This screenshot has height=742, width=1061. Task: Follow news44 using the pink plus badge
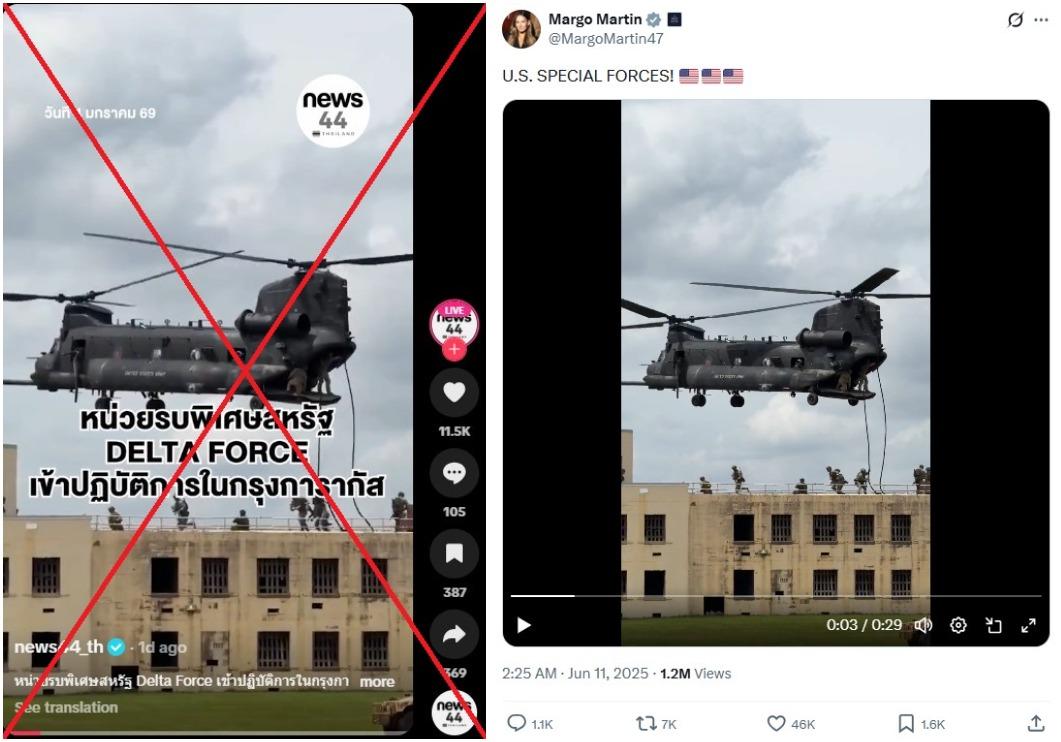point(454,350)
